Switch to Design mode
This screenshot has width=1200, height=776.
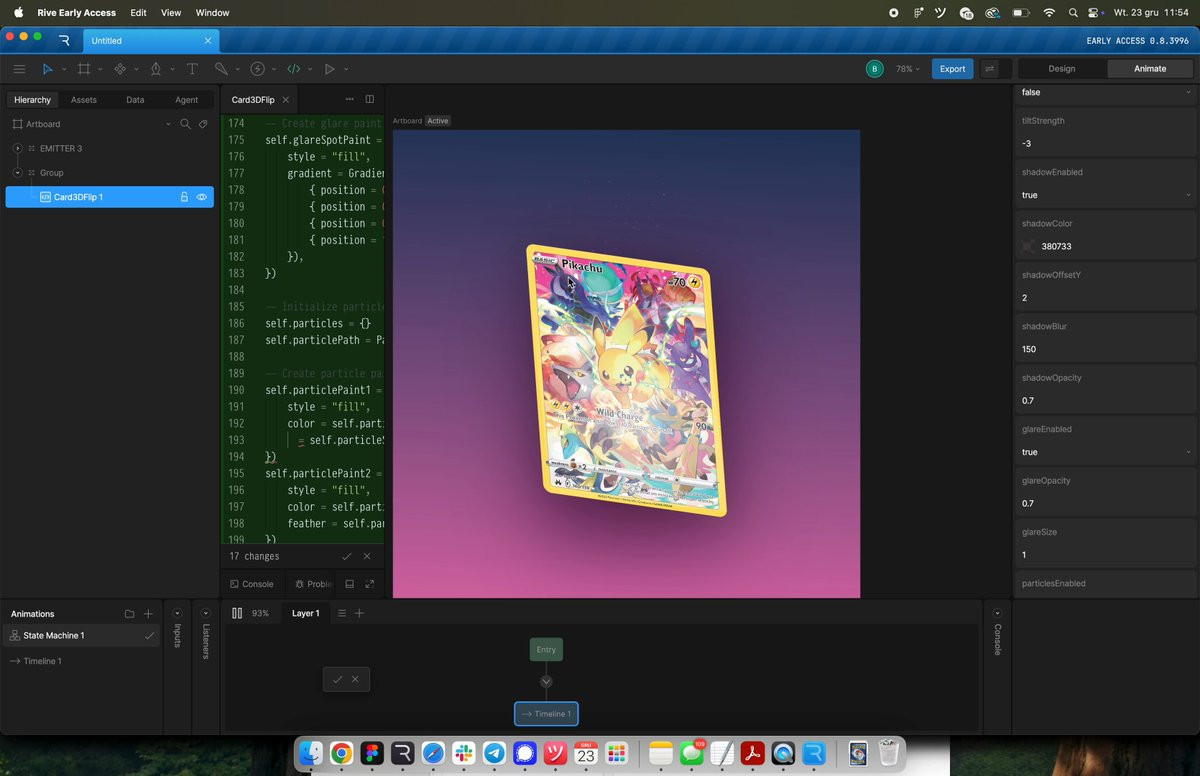(1061, 69)
